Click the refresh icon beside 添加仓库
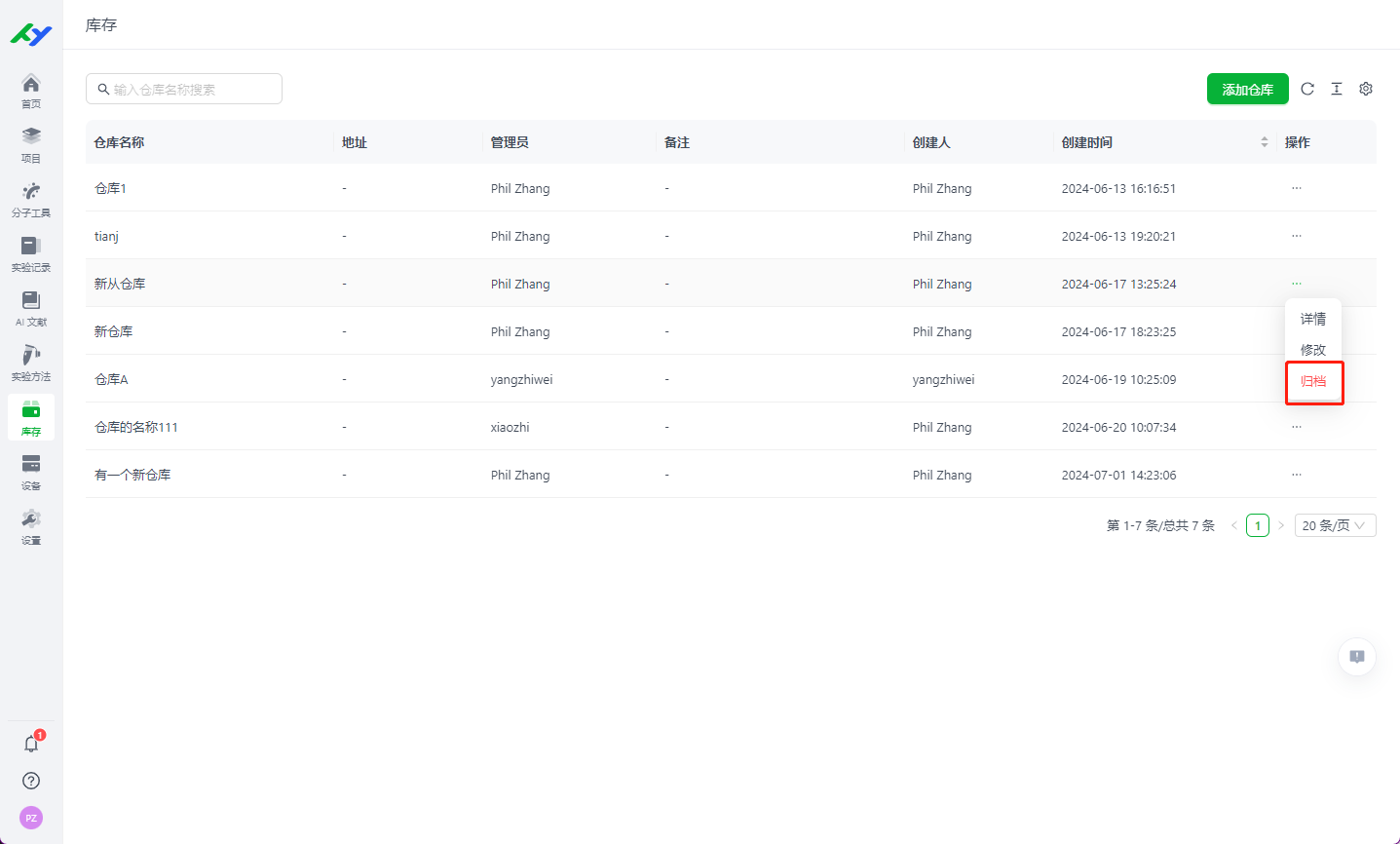The height and width of the screenshot is (844, 1400). [1307, 89]
